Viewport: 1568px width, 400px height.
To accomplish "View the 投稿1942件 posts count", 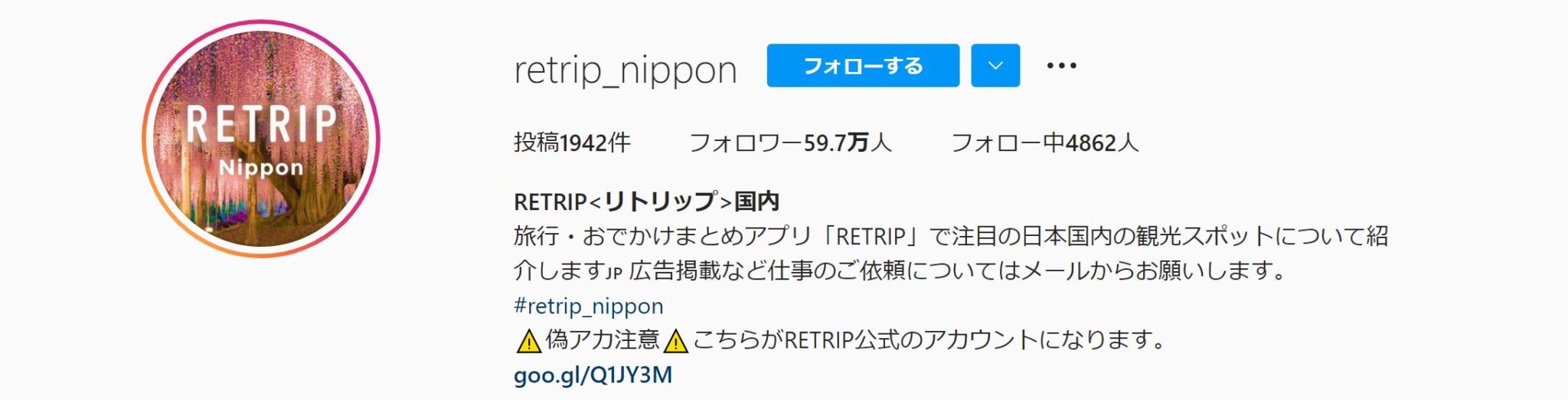I will [x=572, y=143].
